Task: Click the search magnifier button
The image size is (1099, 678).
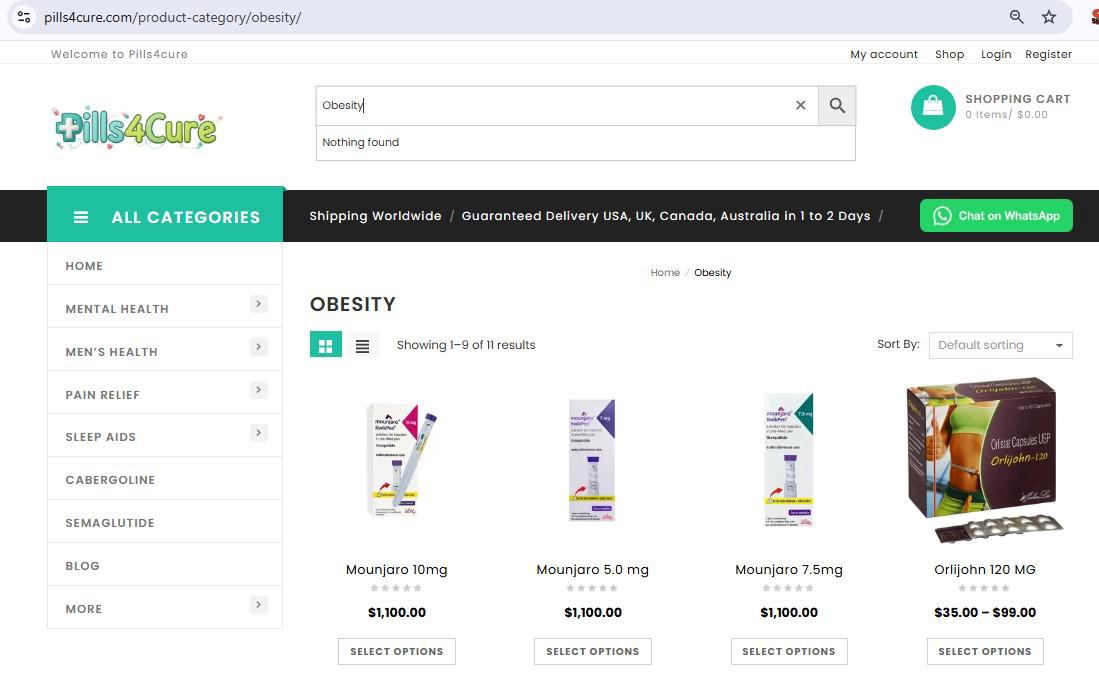Action: (837, 105)
